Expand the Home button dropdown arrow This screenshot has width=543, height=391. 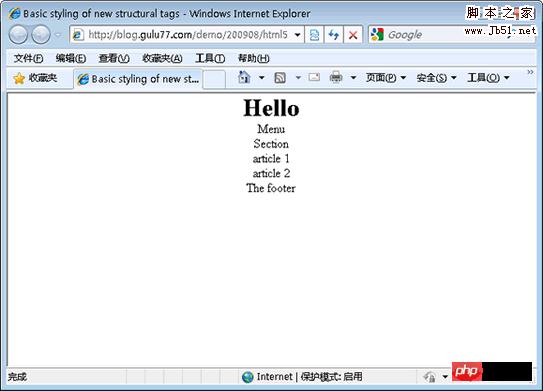click(262, 78)
